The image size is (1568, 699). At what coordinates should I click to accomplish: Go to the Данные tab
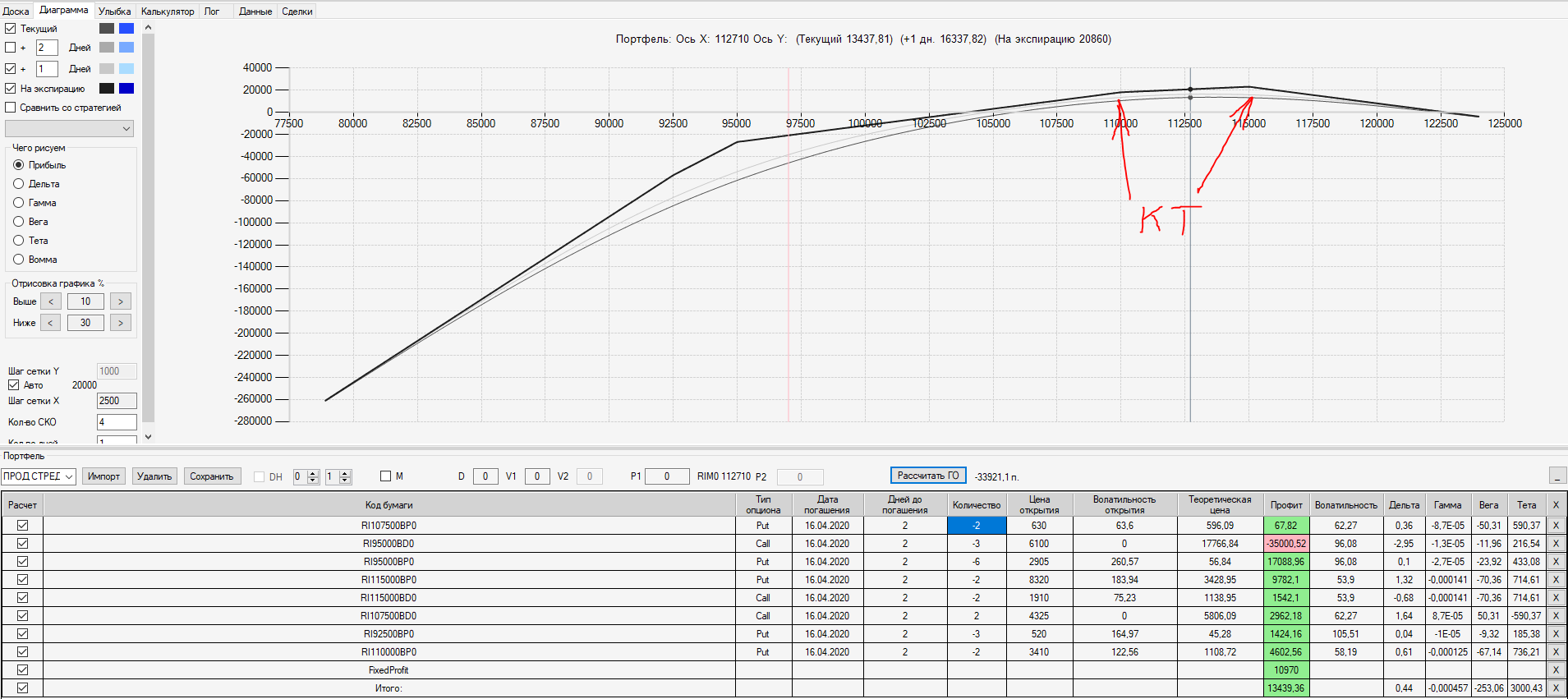255,11
